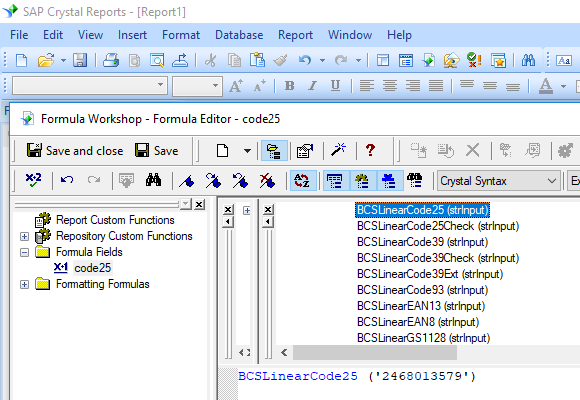Click the New report icon in main toolbar
The width and height of the screenshot is (580, 400).
pos(21,60)
